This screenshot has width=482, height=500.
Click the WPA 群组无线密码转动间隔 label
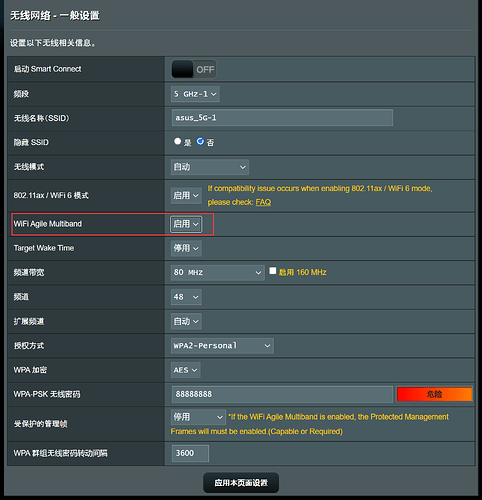click(60, 453)
